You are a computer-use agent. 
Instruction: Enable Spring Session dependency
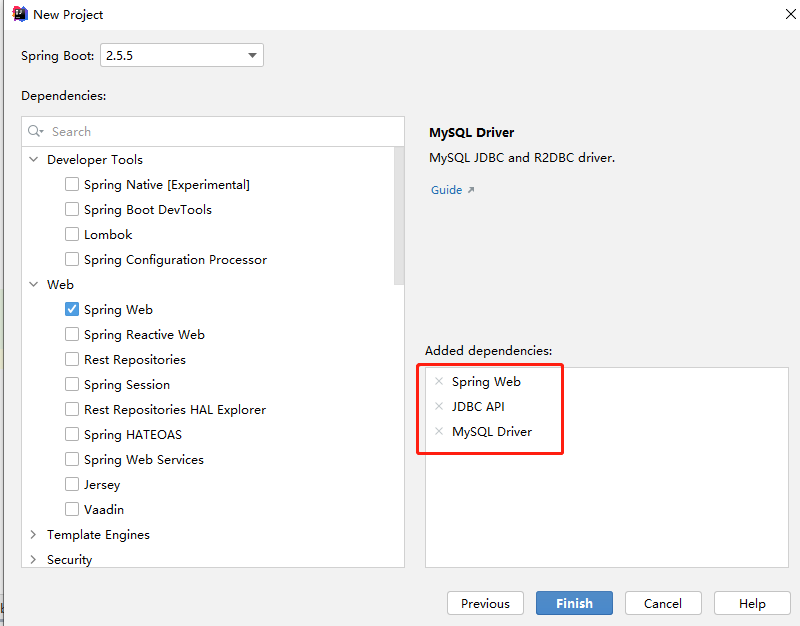click(72, 384)
